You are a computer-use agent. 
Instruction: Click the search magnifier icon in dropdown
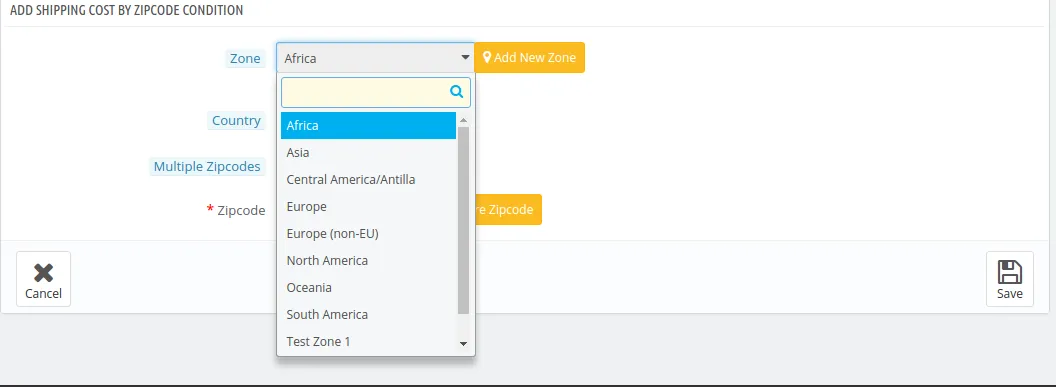coord(457,92)
